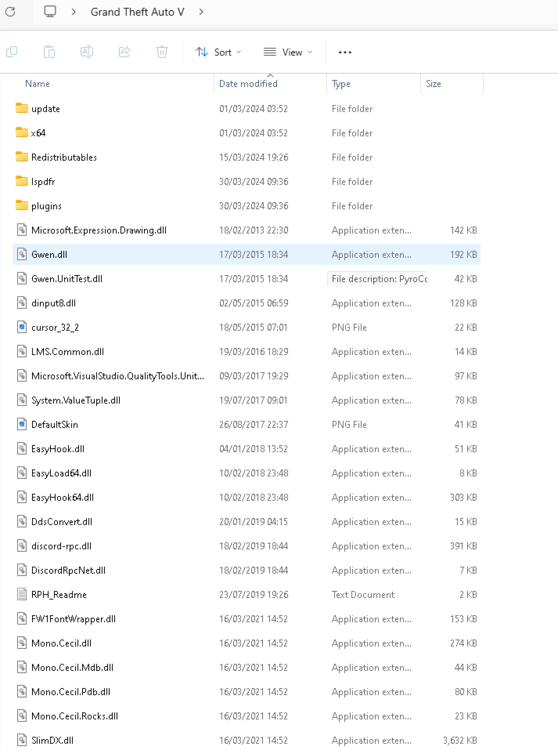Select the x64 folder icon
Viewport: 558px width, 750px height.
22,132
